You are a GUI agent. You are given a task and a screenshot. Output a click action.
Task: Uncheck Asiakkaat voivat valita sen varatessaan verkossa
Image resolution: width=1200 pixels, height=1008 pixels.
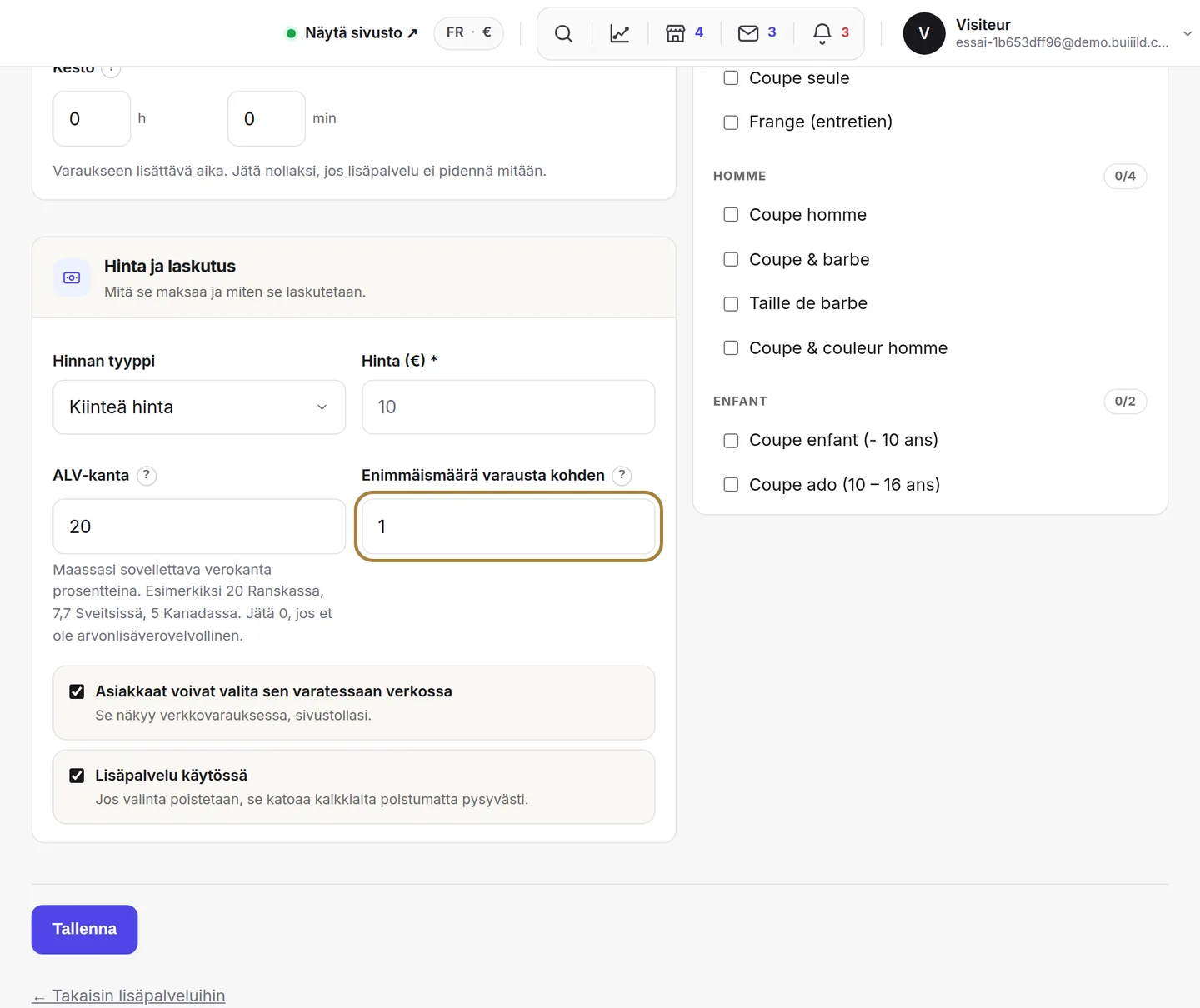77,691
